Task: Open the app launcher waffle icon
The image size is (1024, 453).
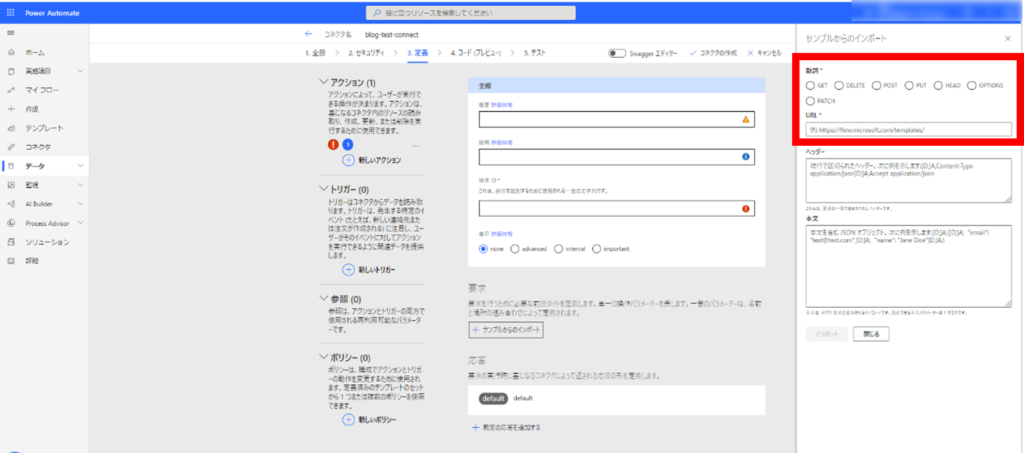Action: (x=10, y=13)
